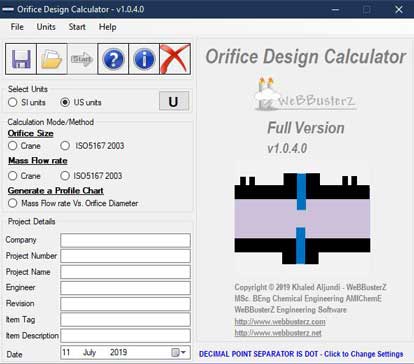The image size is (414, 364).
Task: Open the Units menu
Action: click(x=46, y=27)
